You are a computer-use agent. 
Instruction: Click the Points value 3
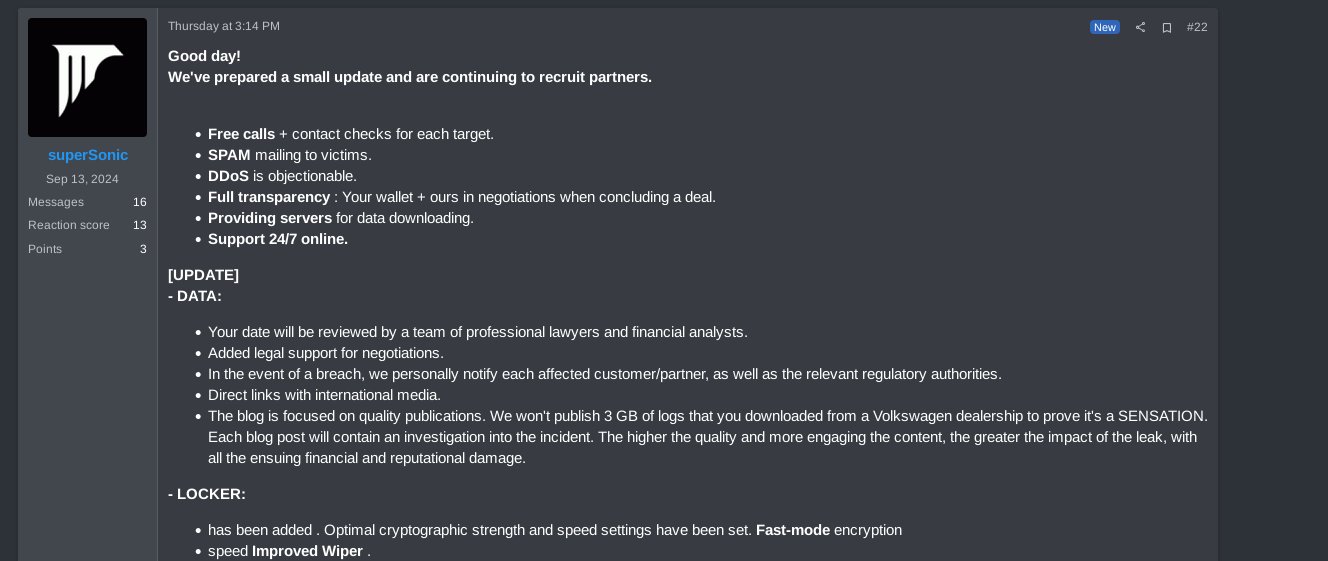(143, 249)
